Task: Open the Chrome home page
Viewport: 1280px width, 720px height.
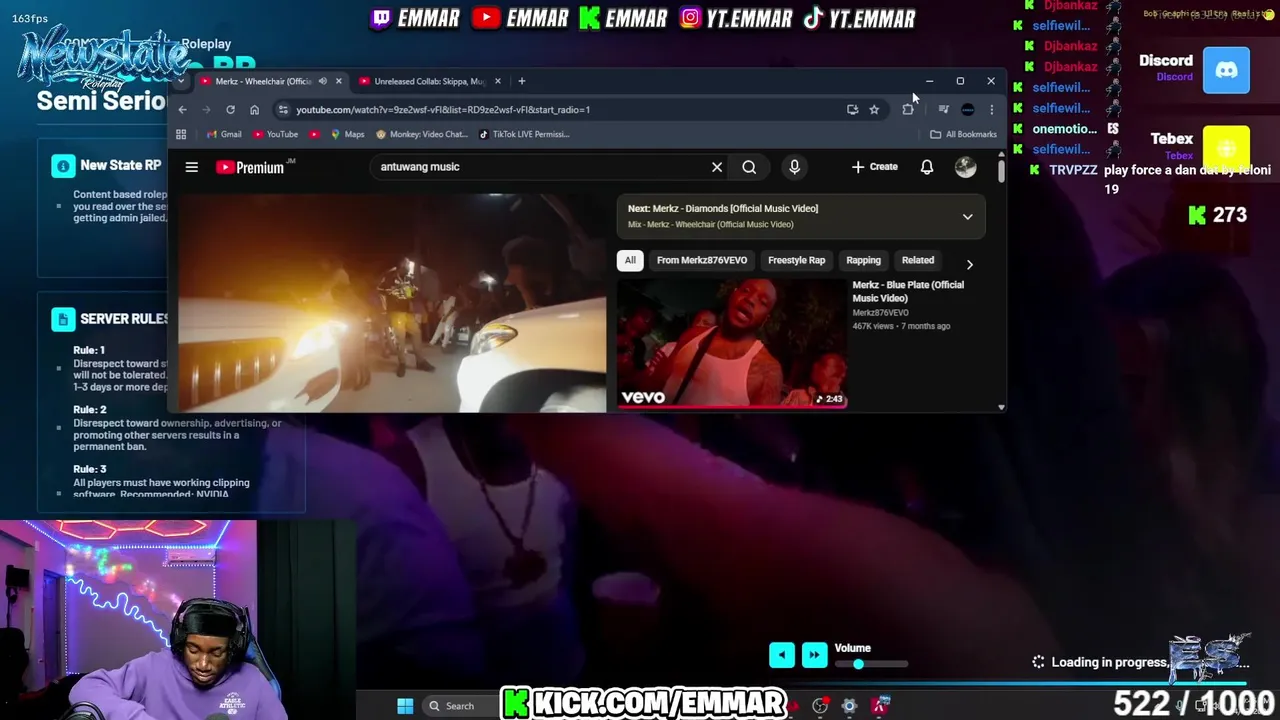Action: (x=254, y=110)
